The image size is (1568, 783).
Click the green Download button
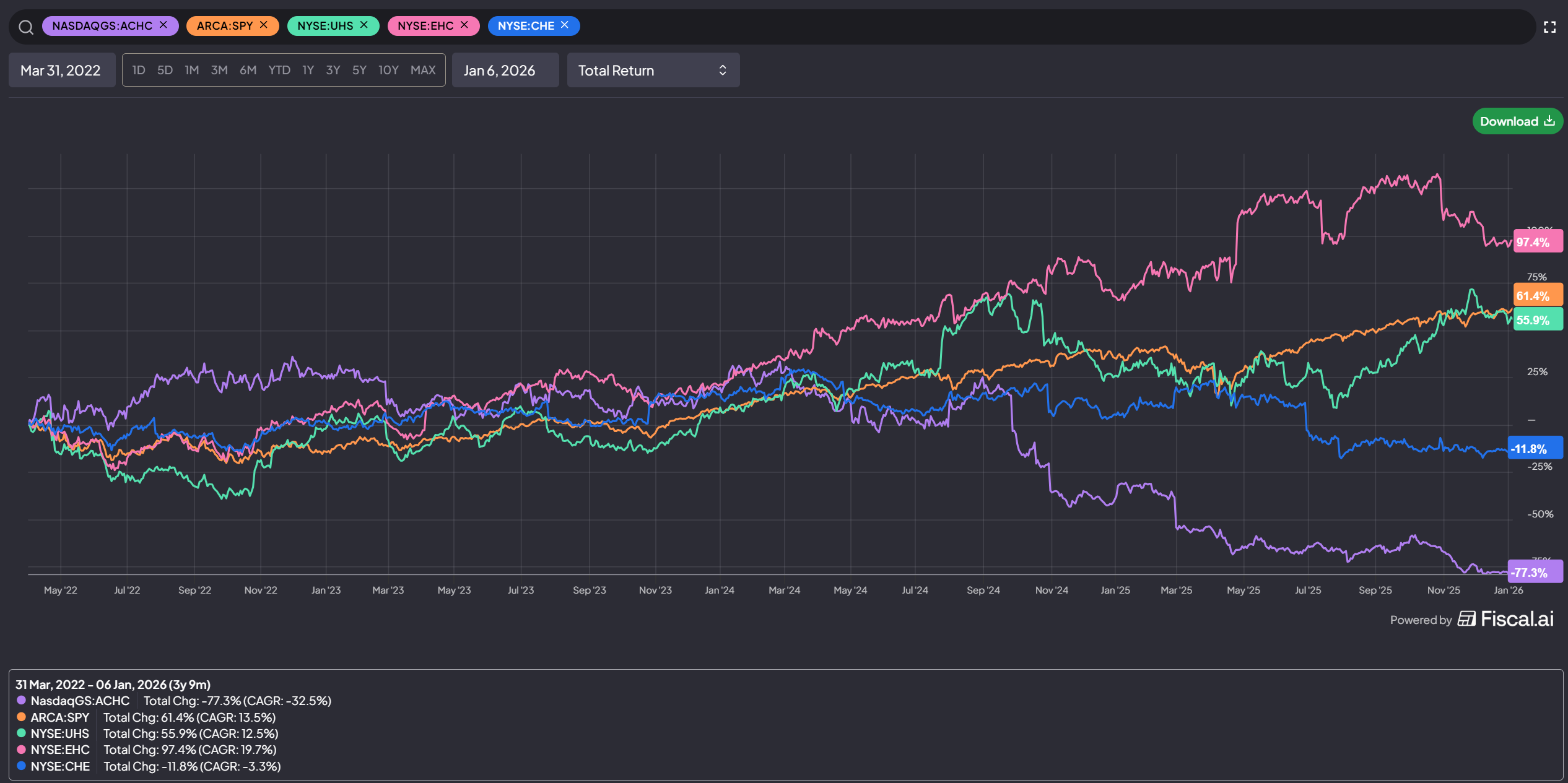pos(1517,121)
